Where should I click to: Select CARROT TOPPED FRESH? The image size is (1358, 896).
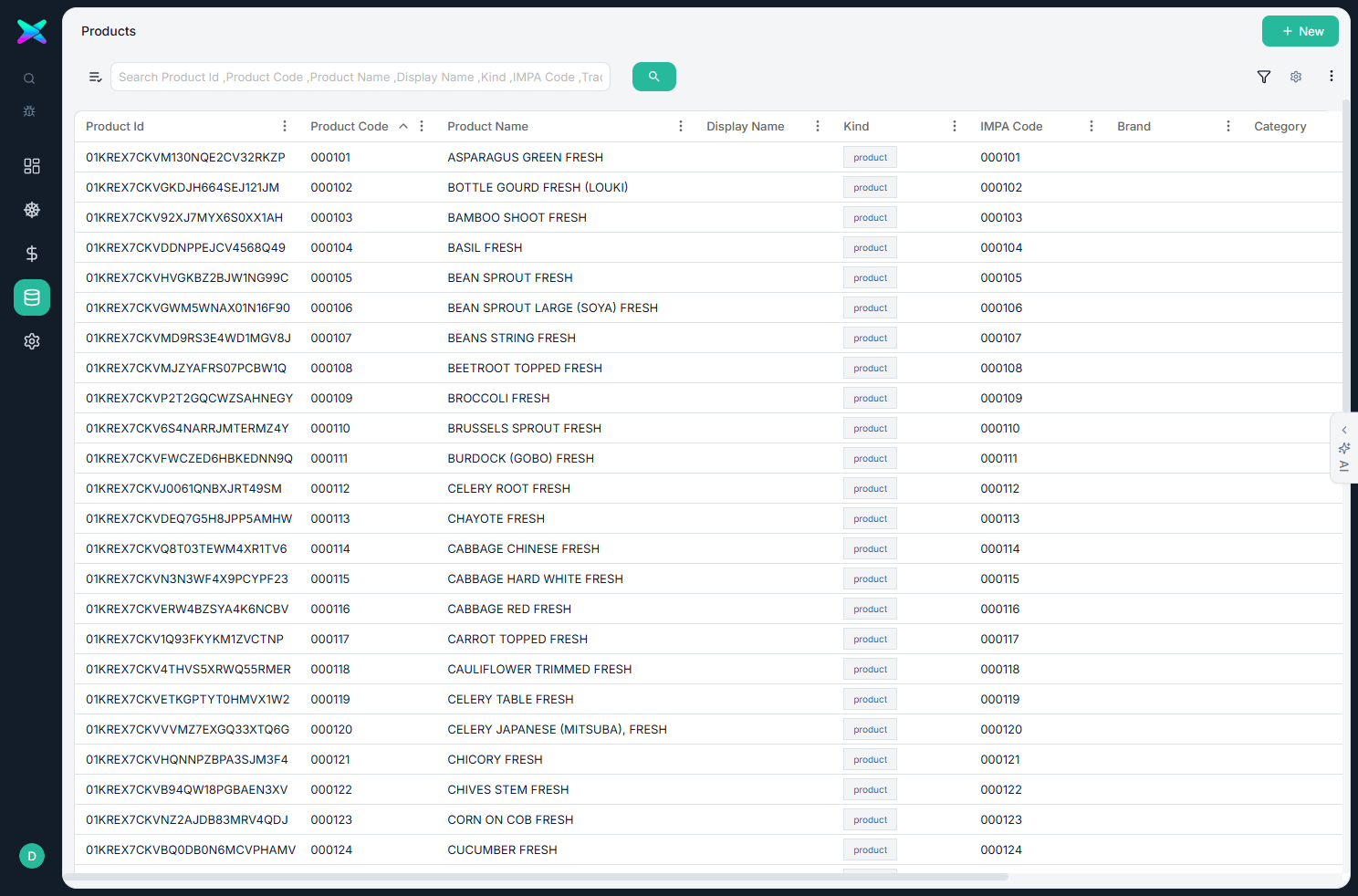[517, 639]
